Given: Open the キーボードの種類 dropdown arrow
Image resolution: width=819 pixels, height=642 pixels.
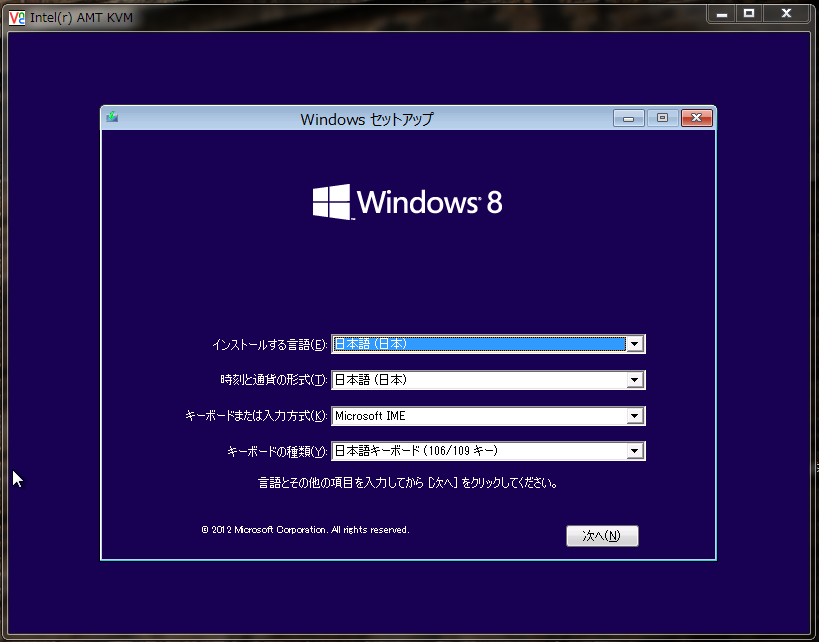Looking at the screenshot, I should [x=634, y=451].
